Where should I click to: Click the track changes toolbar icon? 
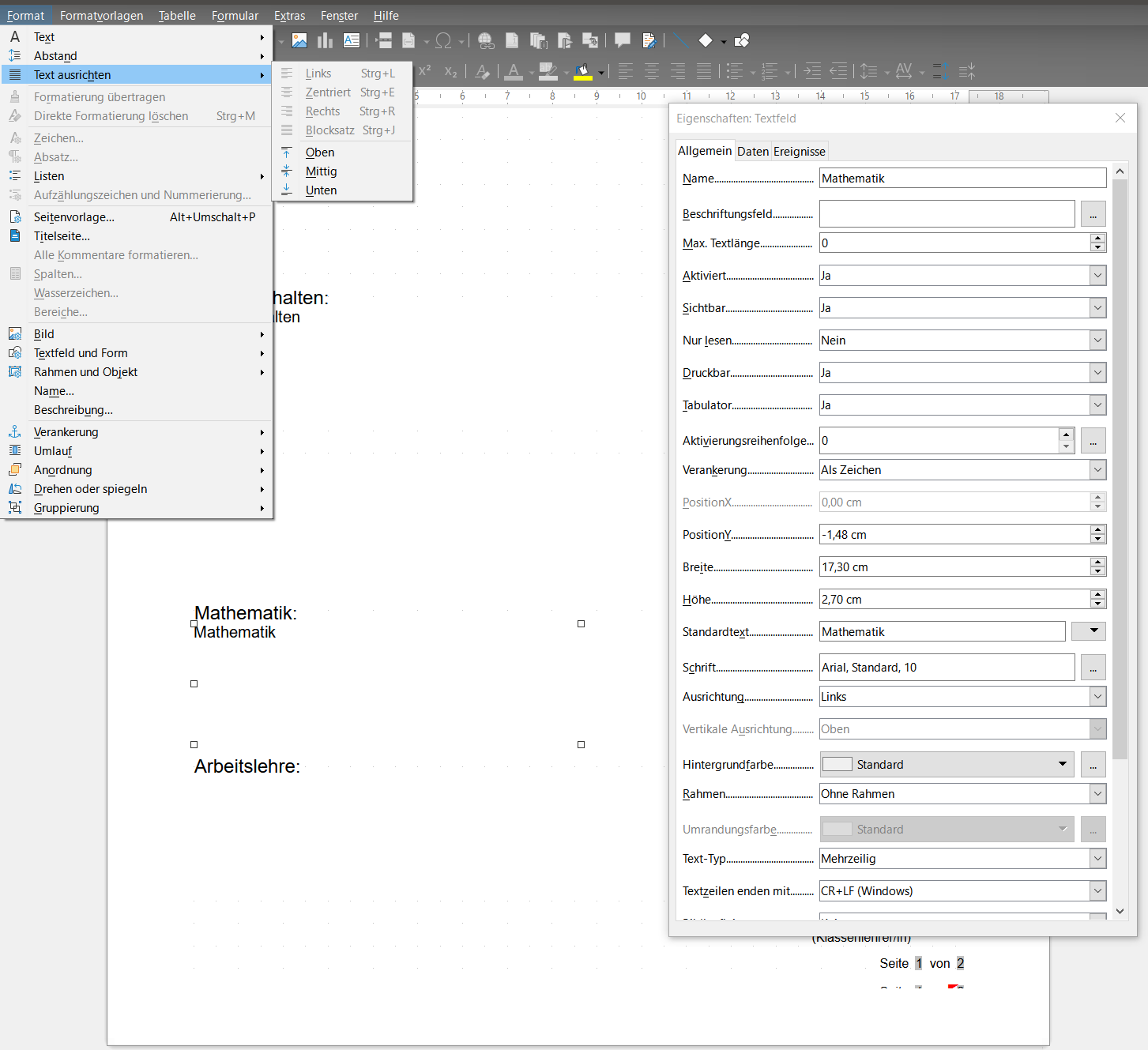click(649, 40)
